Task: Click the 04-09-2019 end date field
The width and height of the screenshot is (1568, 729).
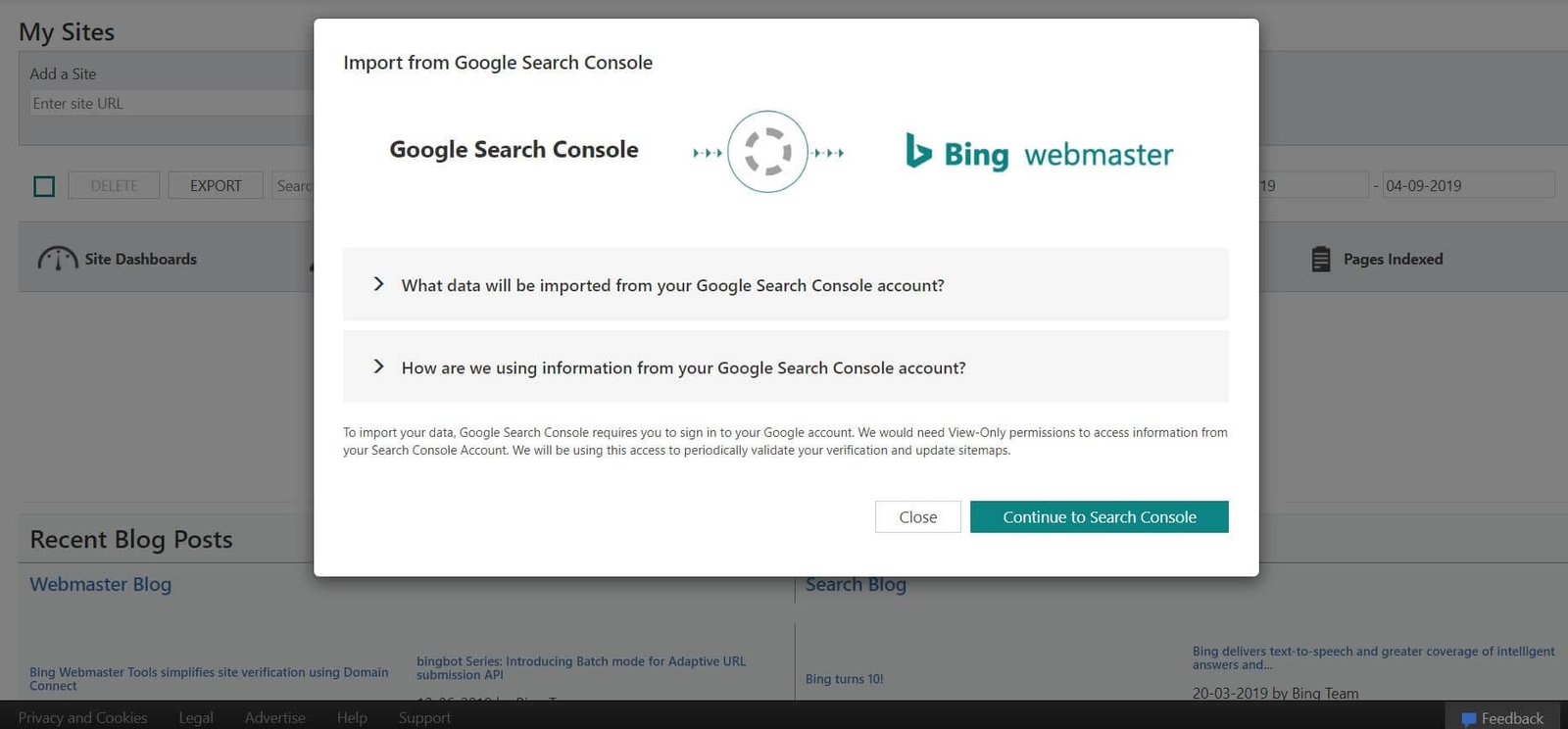Action: pos(1468,185)
